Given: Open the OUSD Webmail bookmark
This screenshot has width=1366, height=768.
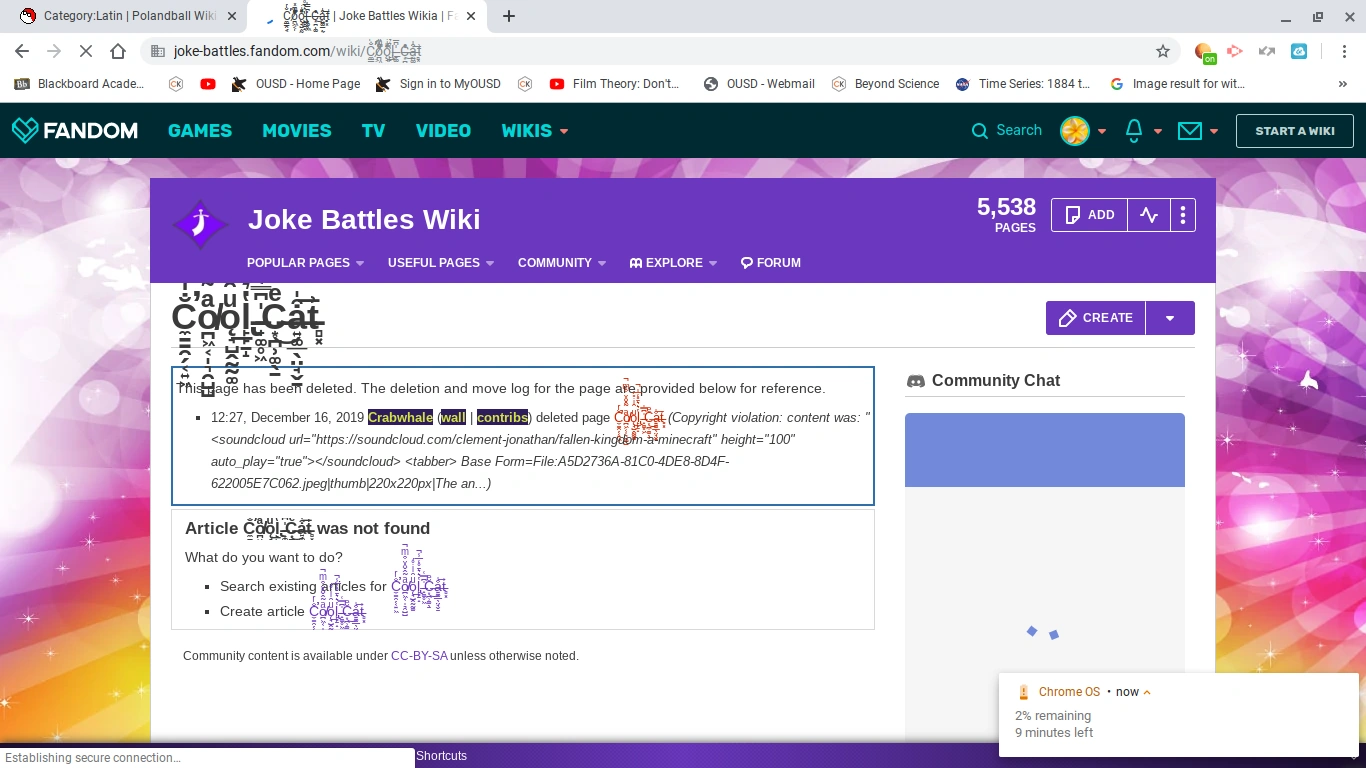Looking at the screenshot, I should point(759,84).
